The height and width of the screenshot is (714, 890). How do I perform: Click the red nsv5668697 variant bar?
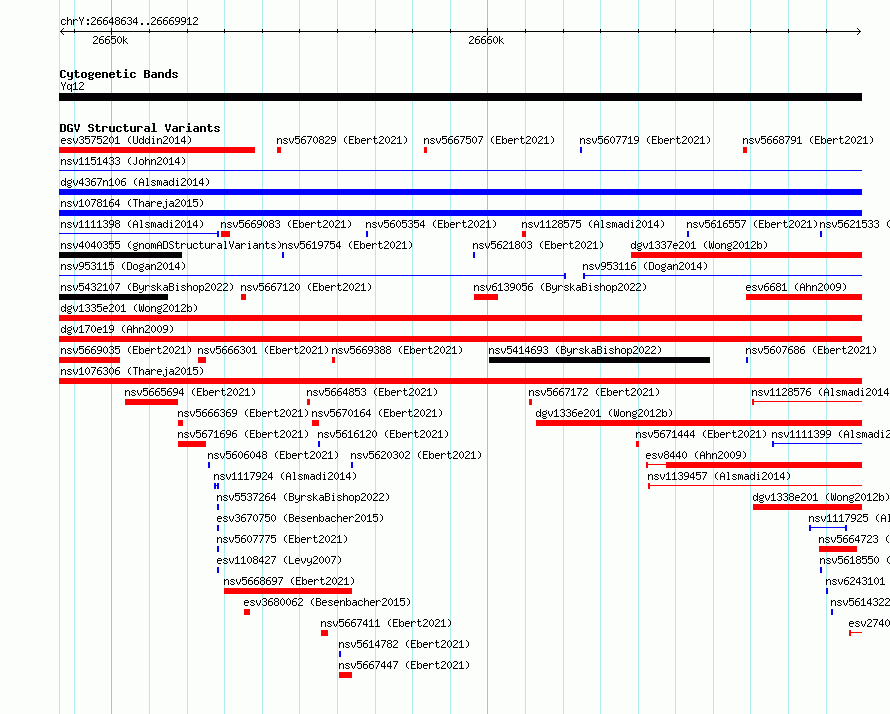(x=288, y=591)
